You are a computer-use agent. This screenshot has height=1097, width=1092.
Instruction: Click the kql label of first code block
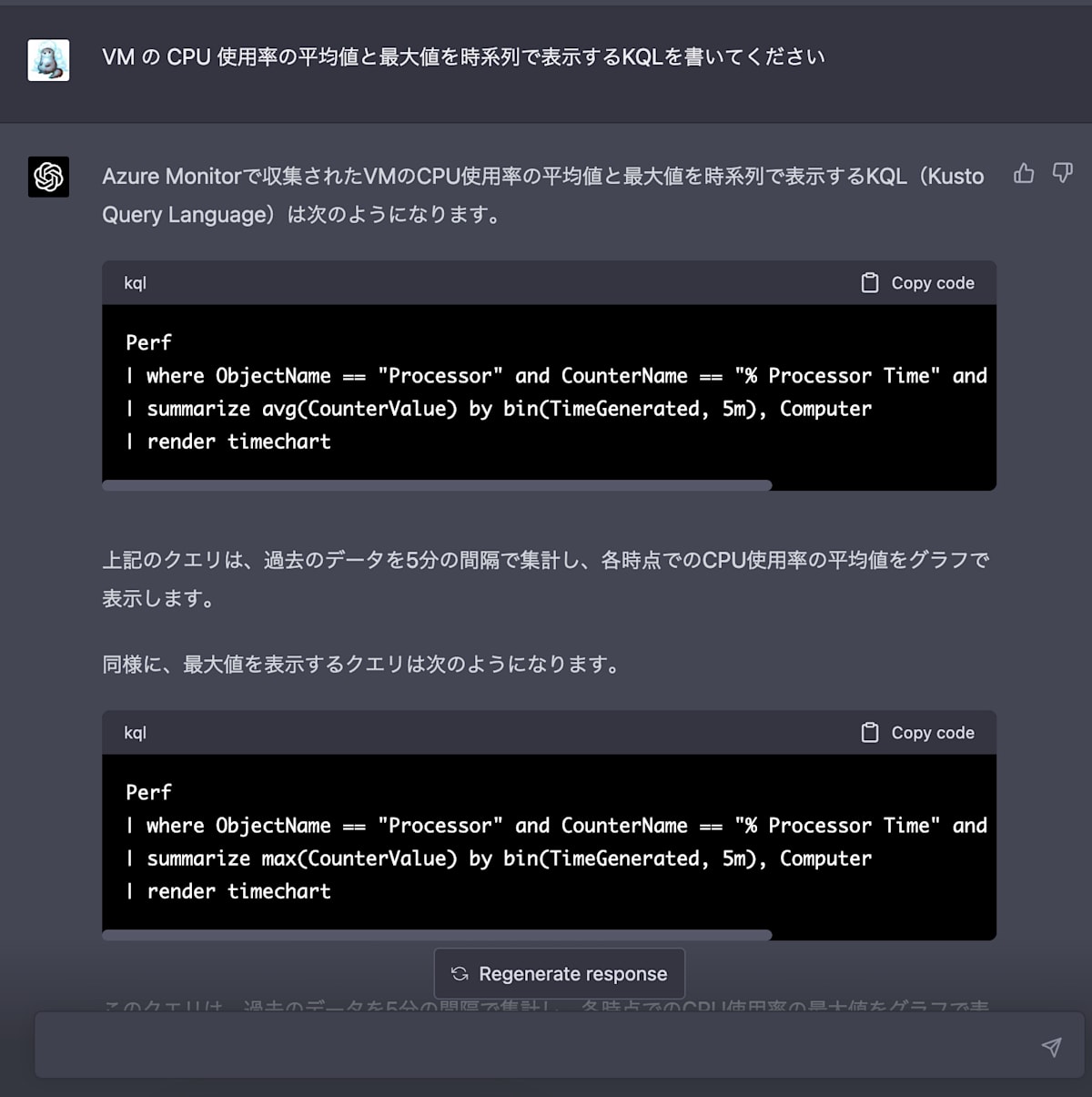coord(135,283)
